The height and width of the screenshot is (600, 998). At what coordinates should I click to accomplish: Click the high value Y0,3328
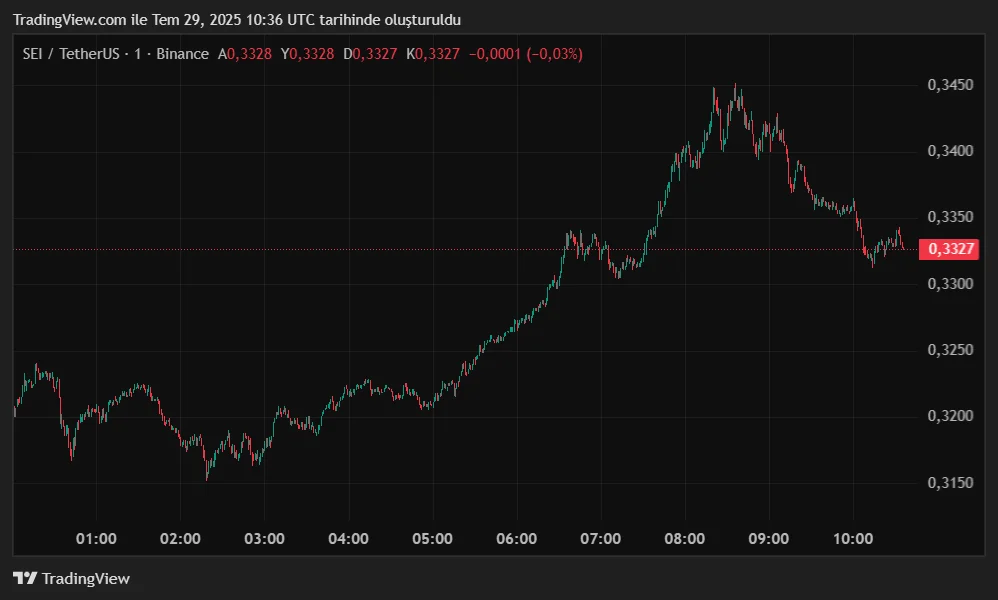(307, 54)
